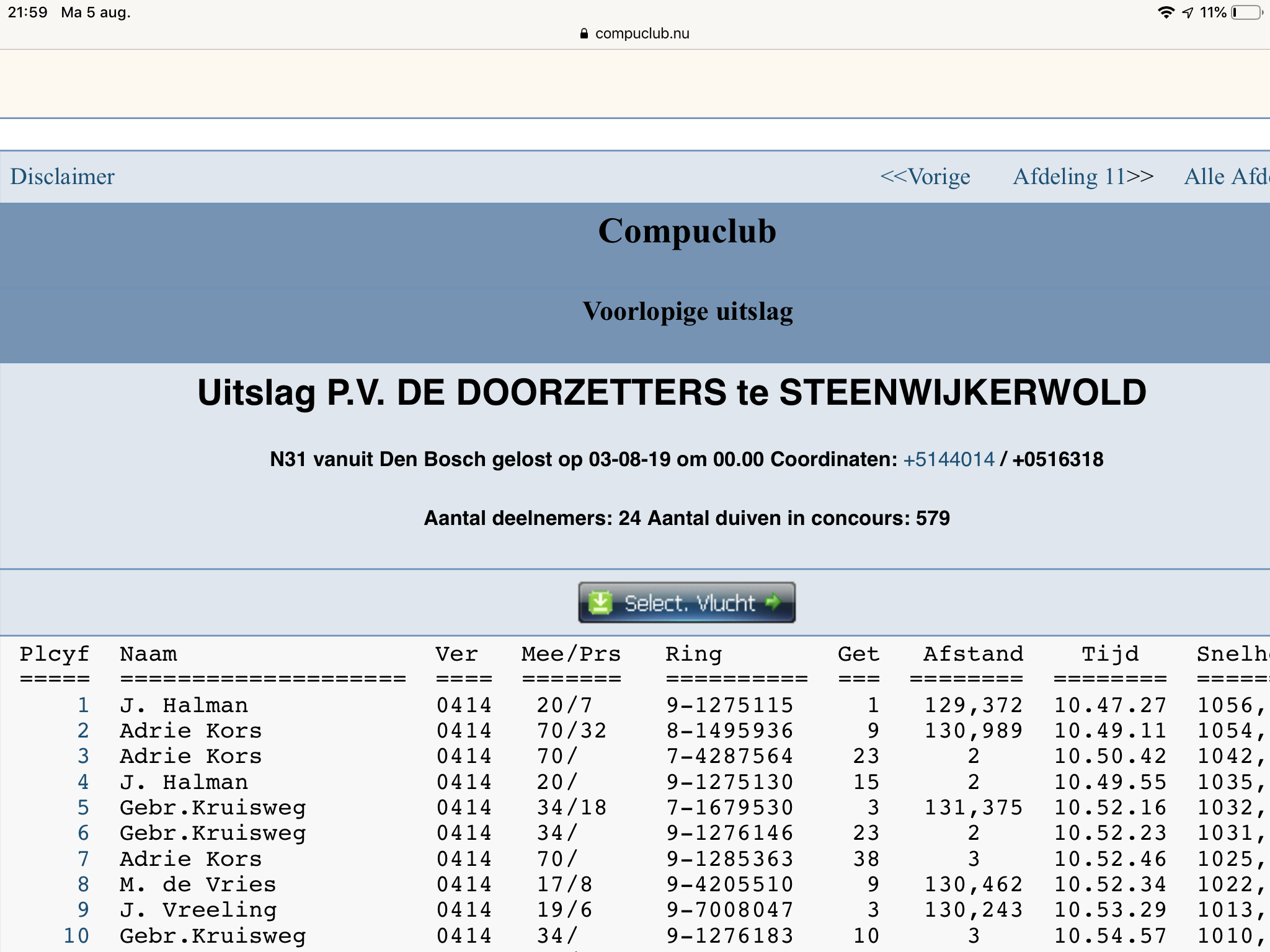
Task: Click placement number 5 link
Action: click(x=83, y=808)
